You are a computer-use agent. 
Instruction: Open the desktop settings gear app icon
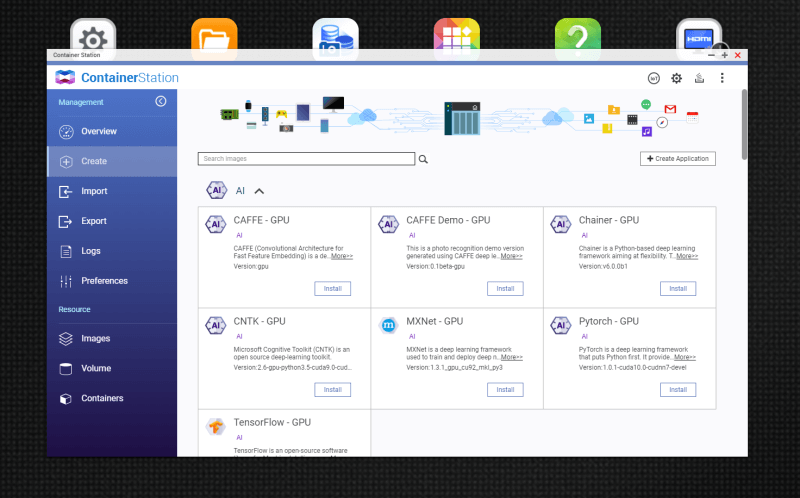(x=93, y=39)
